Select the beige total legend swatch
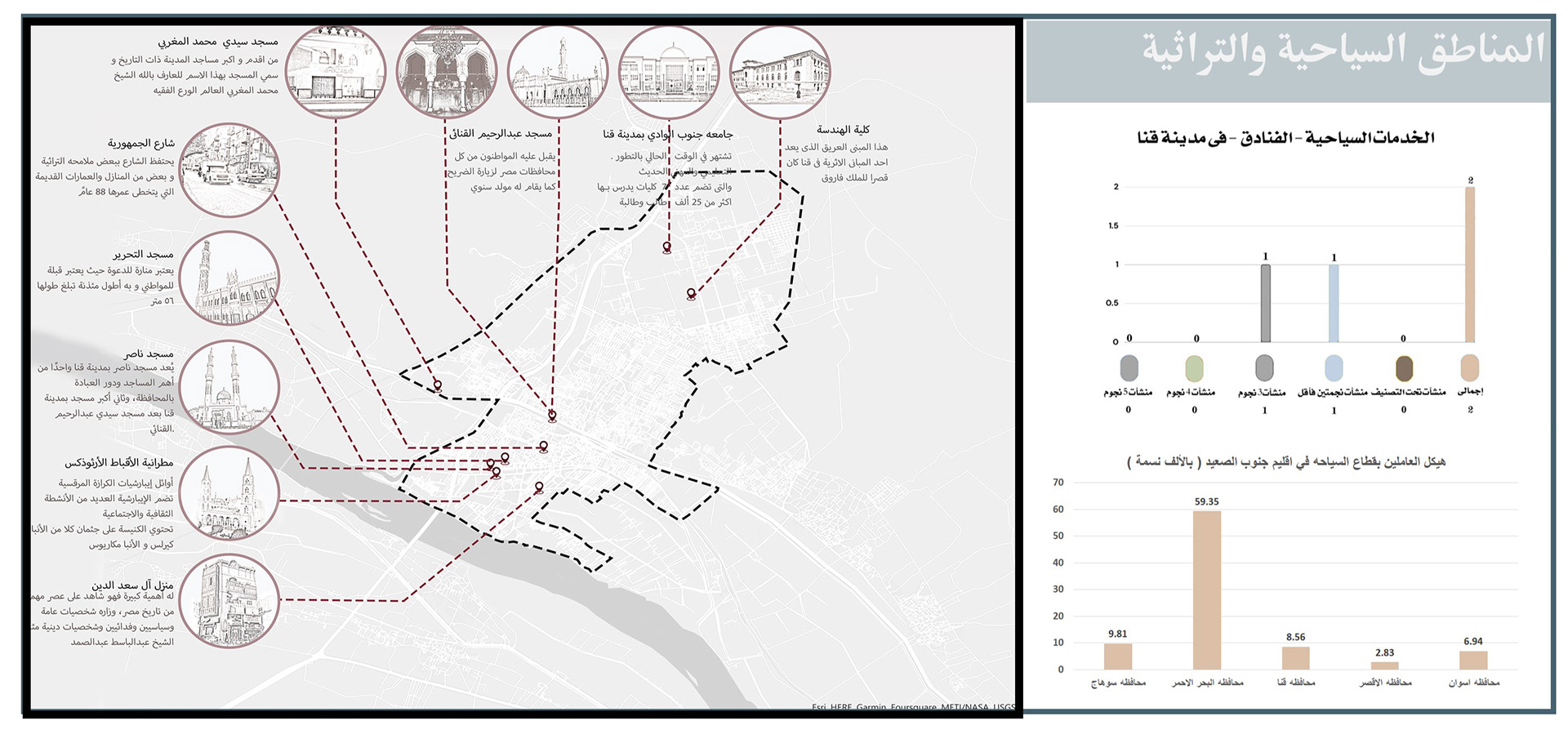 pyautogui.click(x=1470, y=368)
